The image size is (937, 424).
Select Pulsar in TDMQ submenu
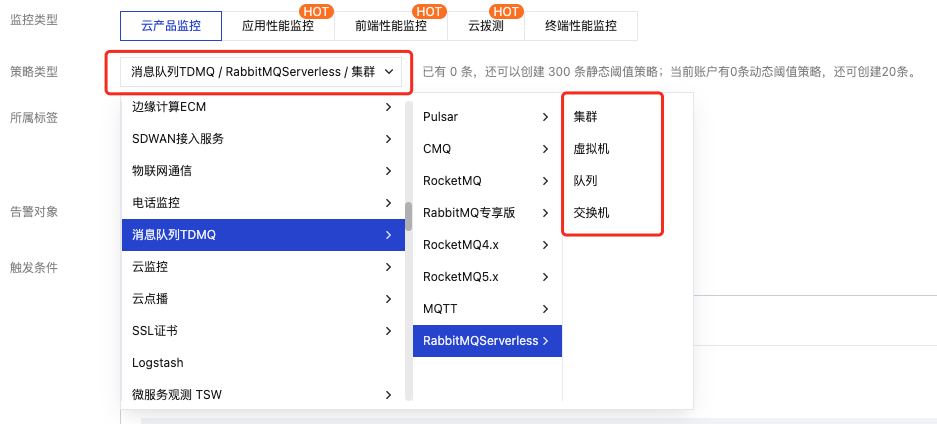click(x=487, y=117)
